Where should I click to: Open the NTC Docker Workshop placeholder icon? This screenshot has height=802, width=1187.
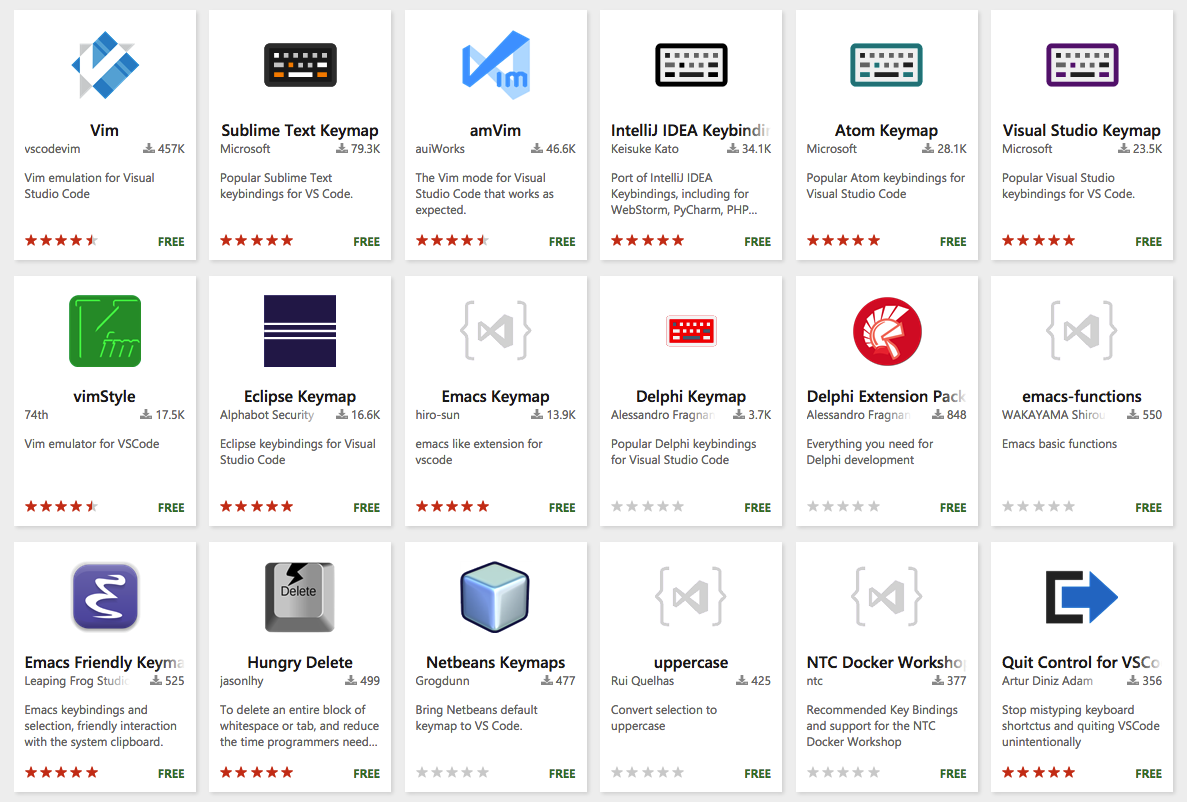pos(886,596)
